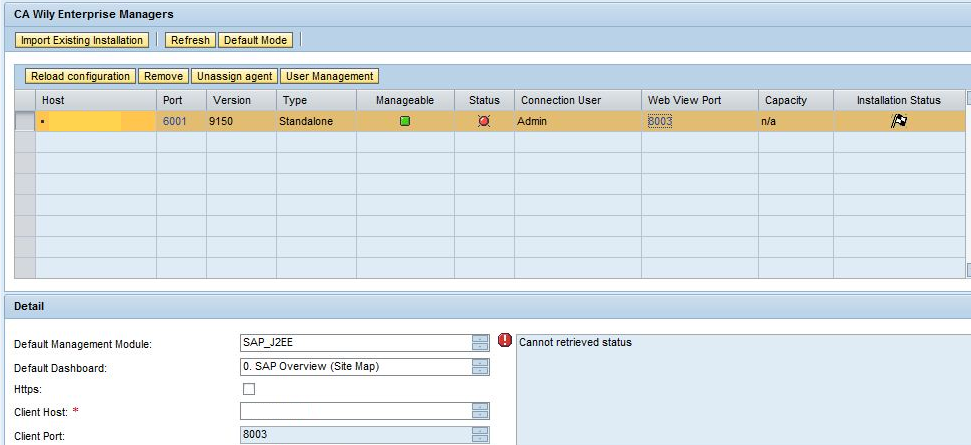Click Capacity column header

coord(796,100)
